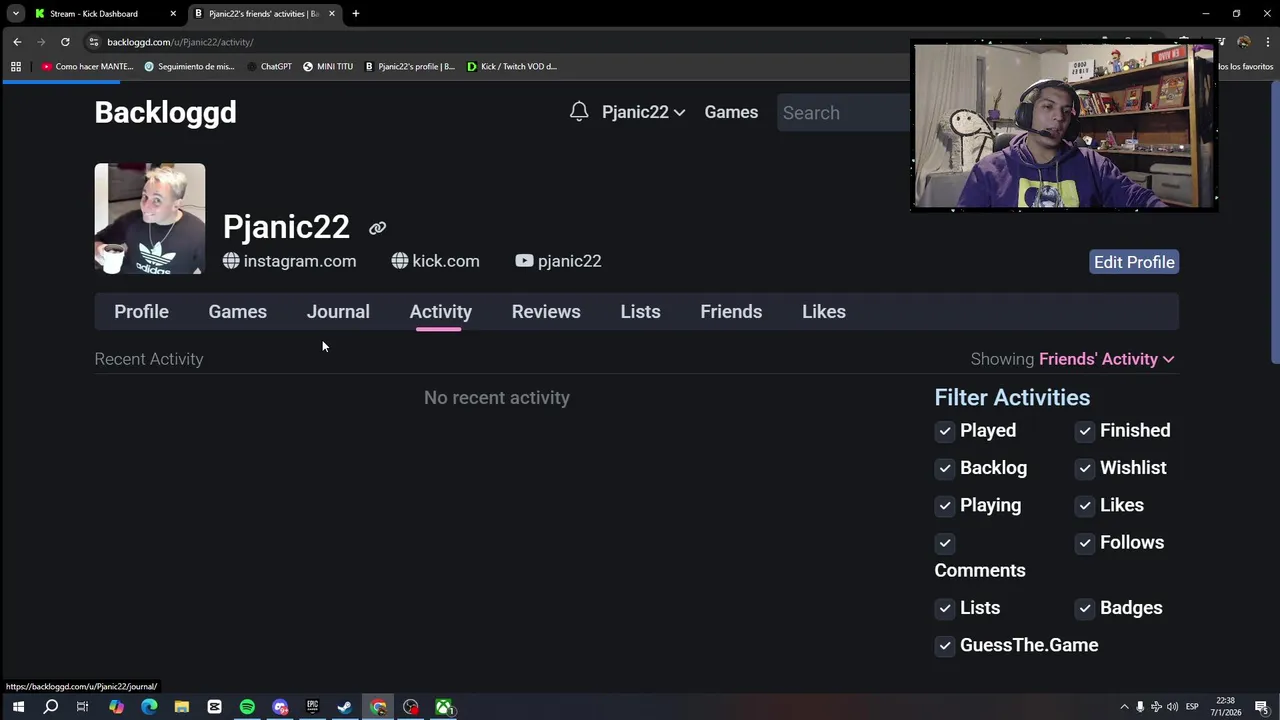Viewport: 1280px width, 720px height.
Task: Click the Edit Profile button
Action: coord(1134,262)
